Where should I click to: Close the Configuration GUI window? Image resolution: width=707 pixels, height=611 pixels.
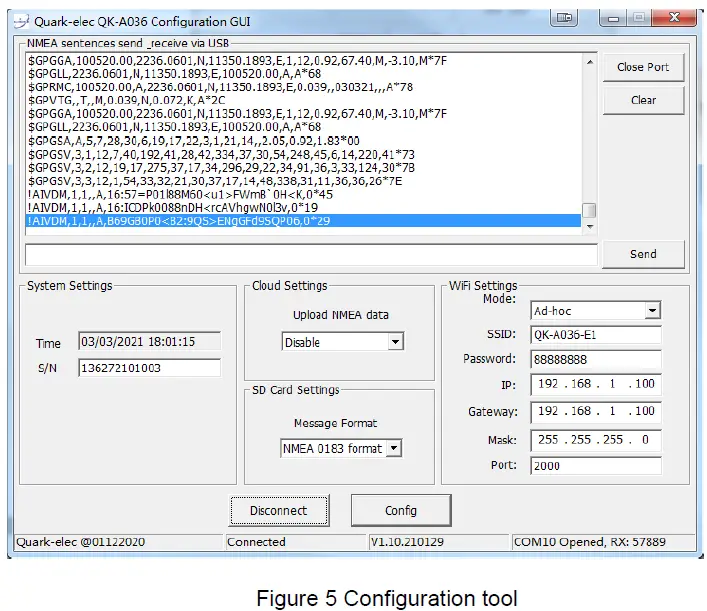coord(675,18)
